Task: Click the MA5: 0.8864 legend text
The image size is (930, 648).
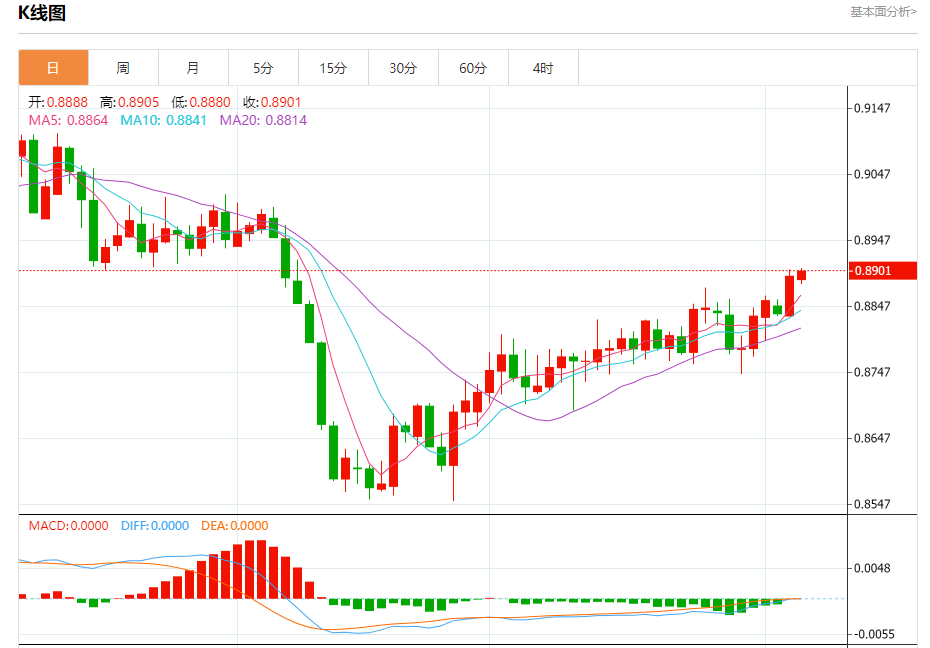Action: click(x=68, y=120)
